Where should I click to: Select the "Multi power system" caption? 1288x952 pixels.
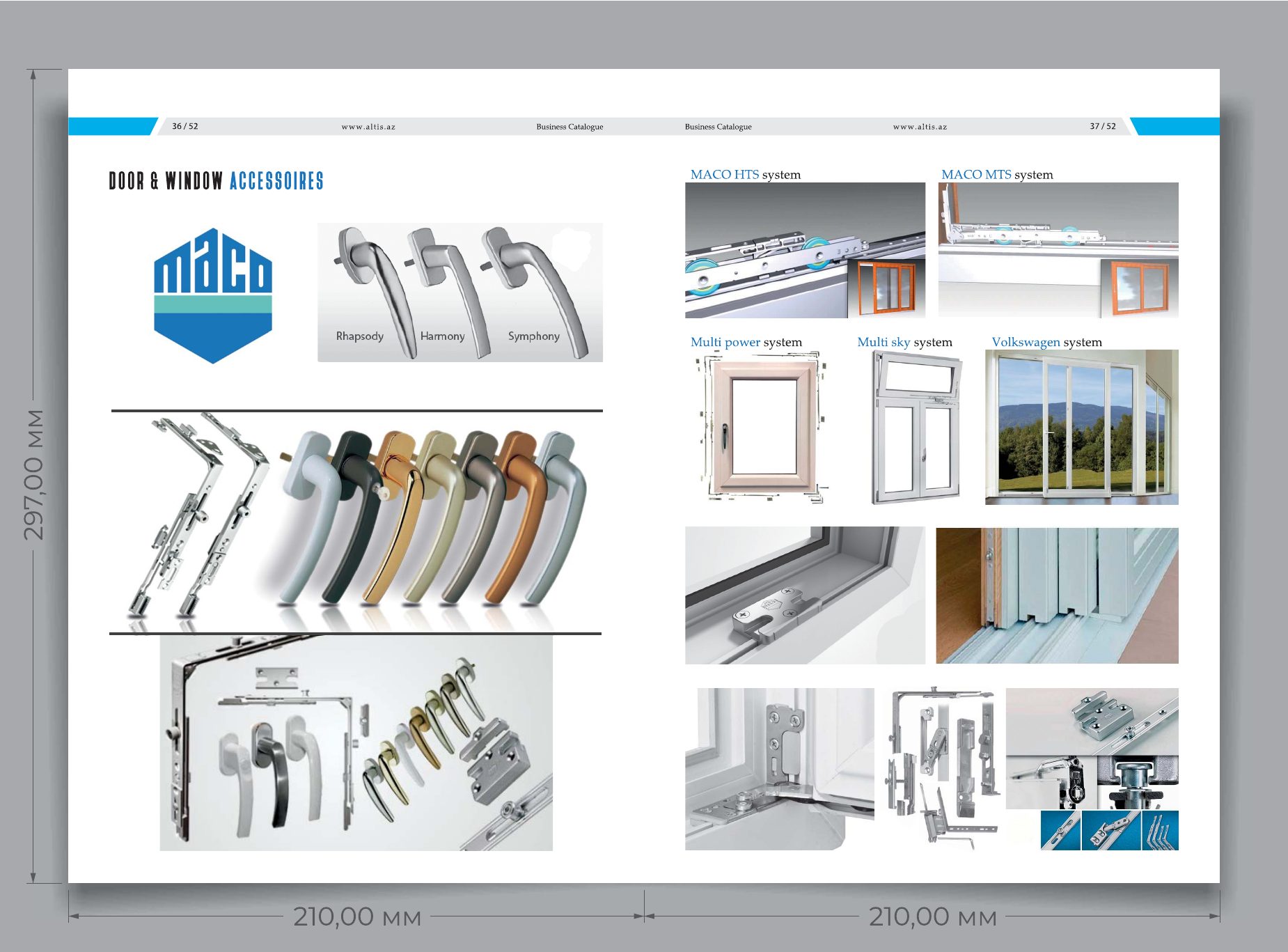pyautogui.click(x=746, y=342)
